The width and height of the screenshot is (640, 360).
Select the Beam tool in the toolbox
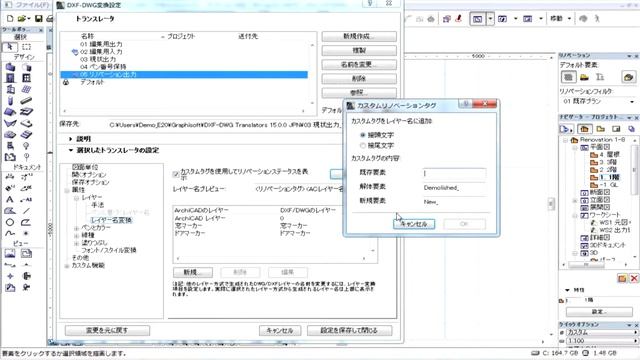click(27, 101)
